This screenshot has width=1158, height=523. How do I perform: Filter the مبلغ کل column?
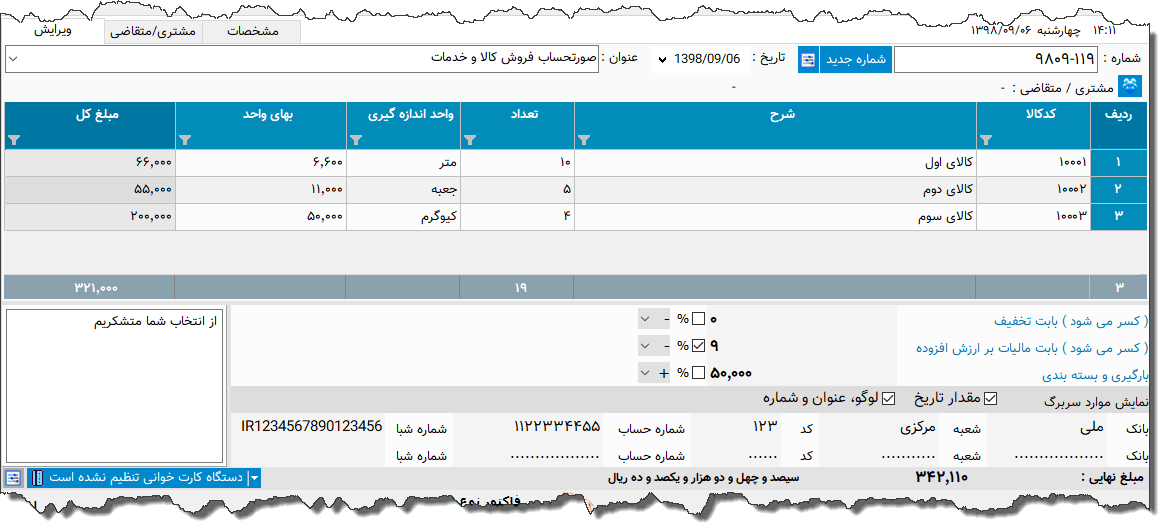point(14,140)
